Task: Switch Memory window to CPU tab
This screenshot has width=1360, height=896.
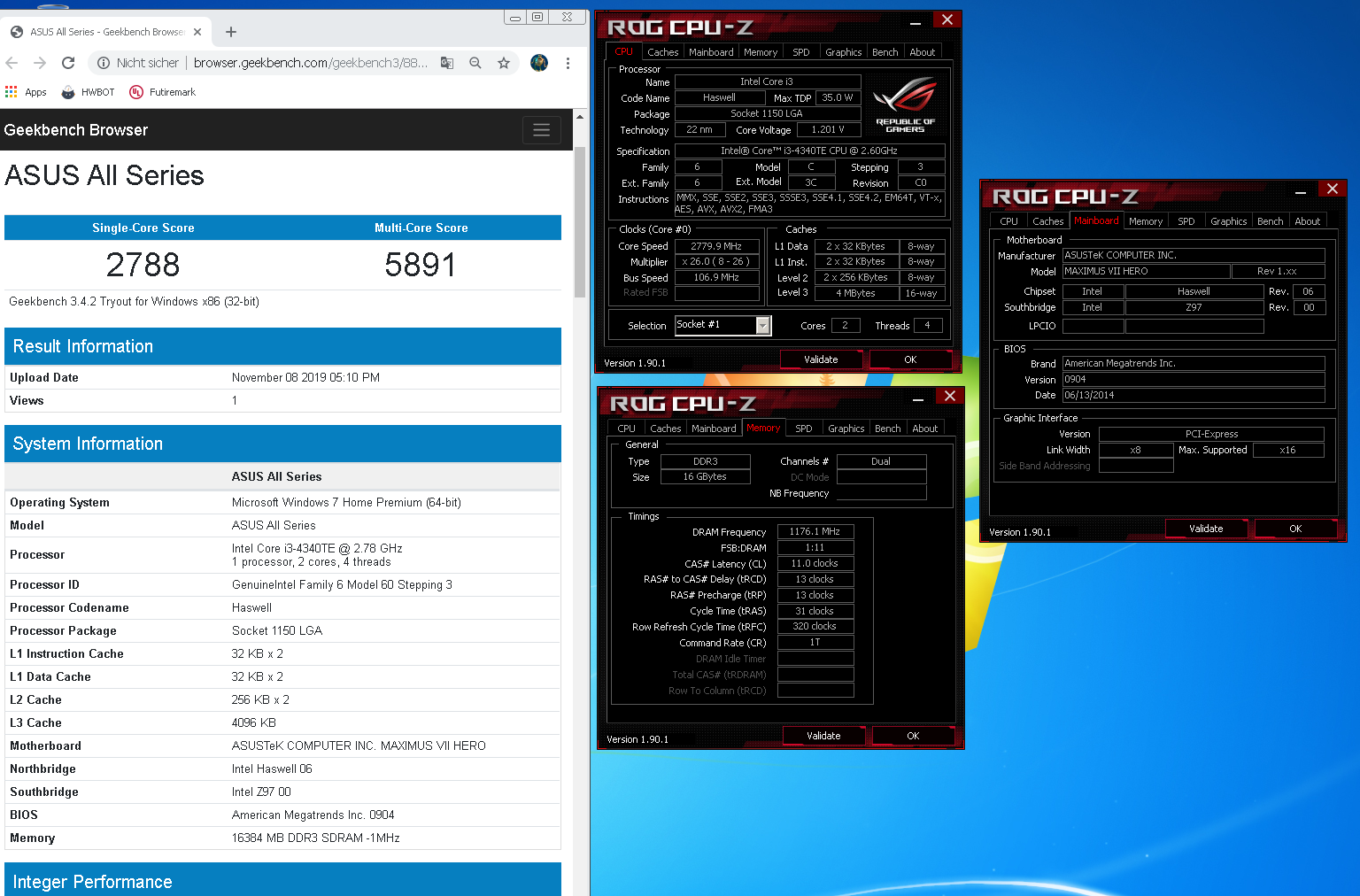Action: [626, 429]
